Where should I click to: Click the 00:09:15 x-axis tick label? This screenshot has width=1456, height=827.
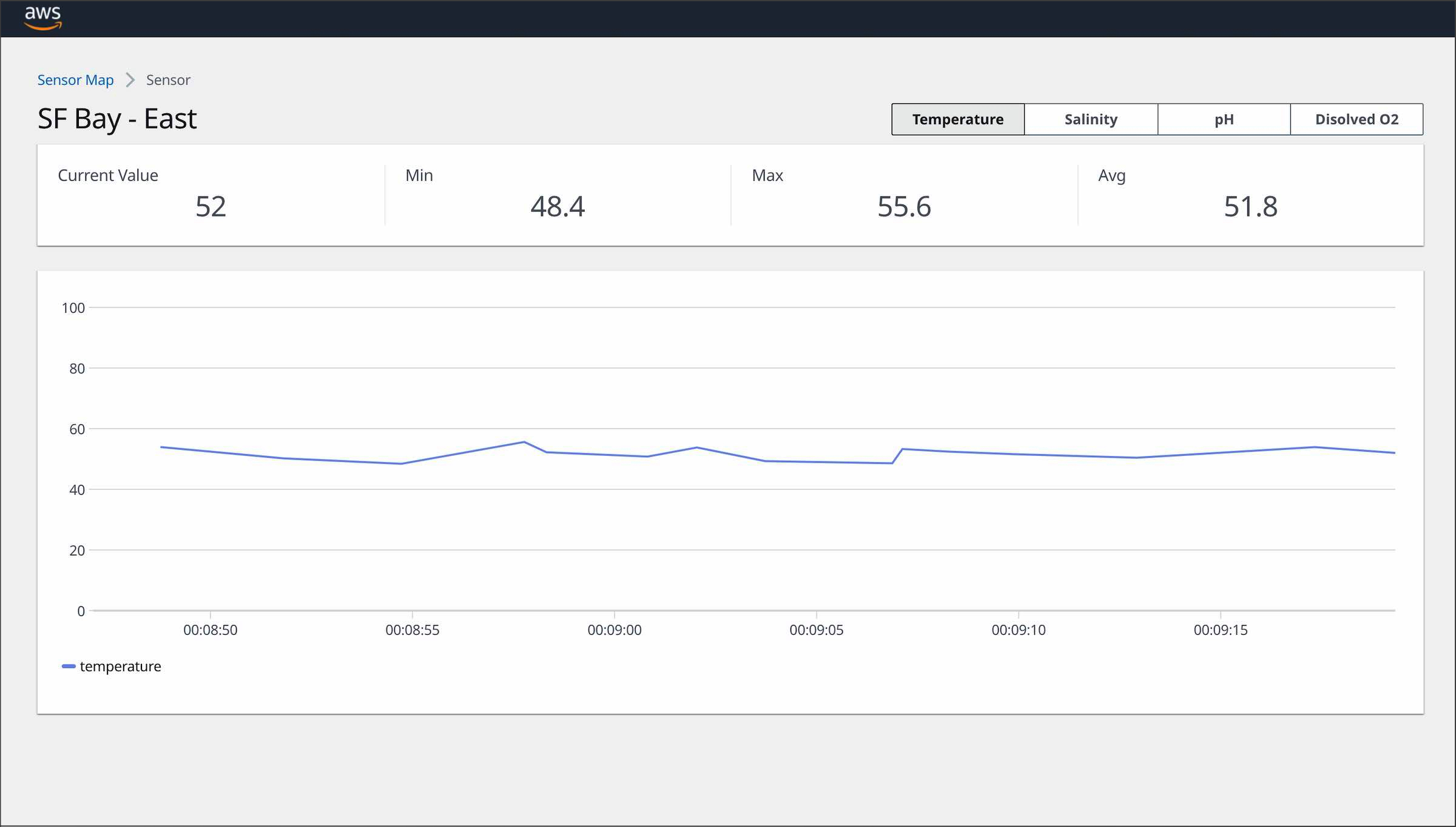1220,630
